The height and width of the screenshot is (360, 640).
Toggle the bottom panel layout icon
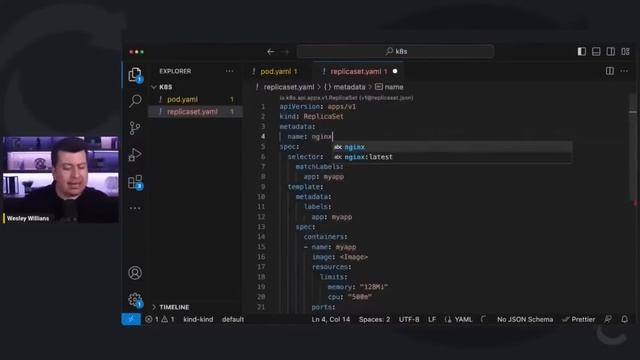click(x=596, y=51)
